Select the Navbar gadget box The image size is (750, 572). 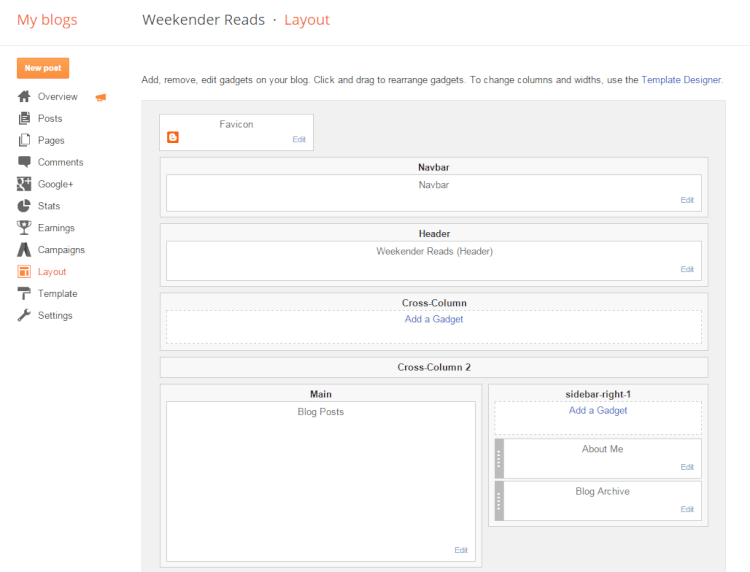click(434, 193)
